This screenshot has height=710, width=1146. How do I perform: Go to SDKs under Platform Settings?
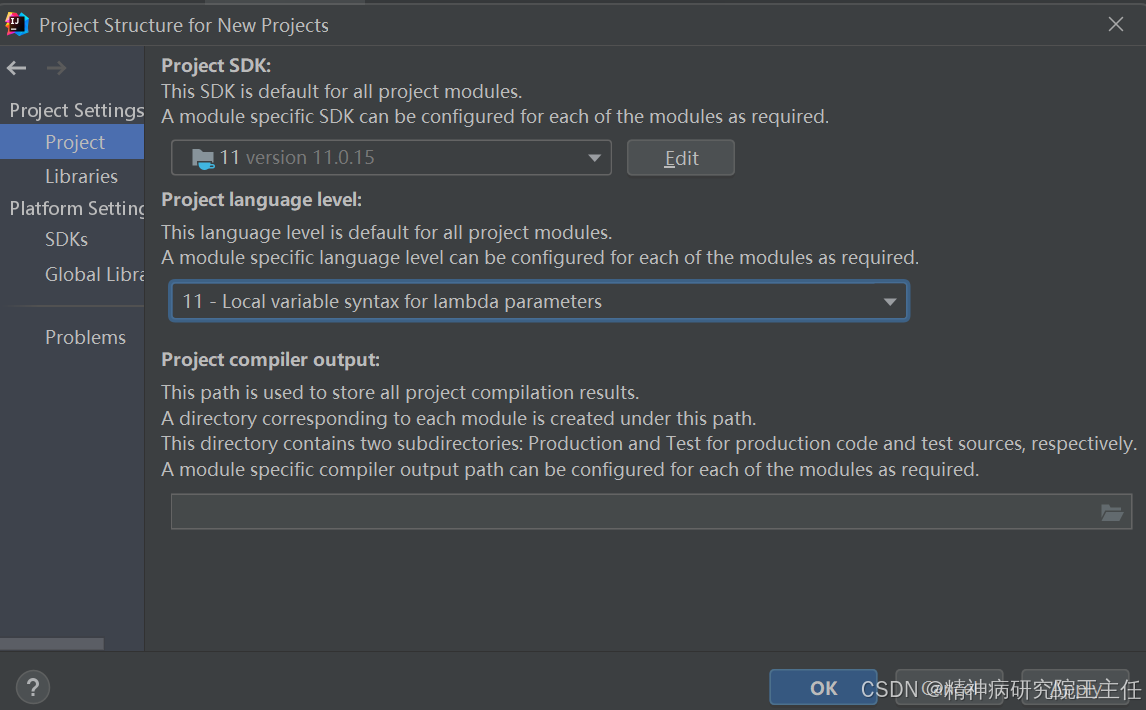pyautogui.click(x=67, y=239)
